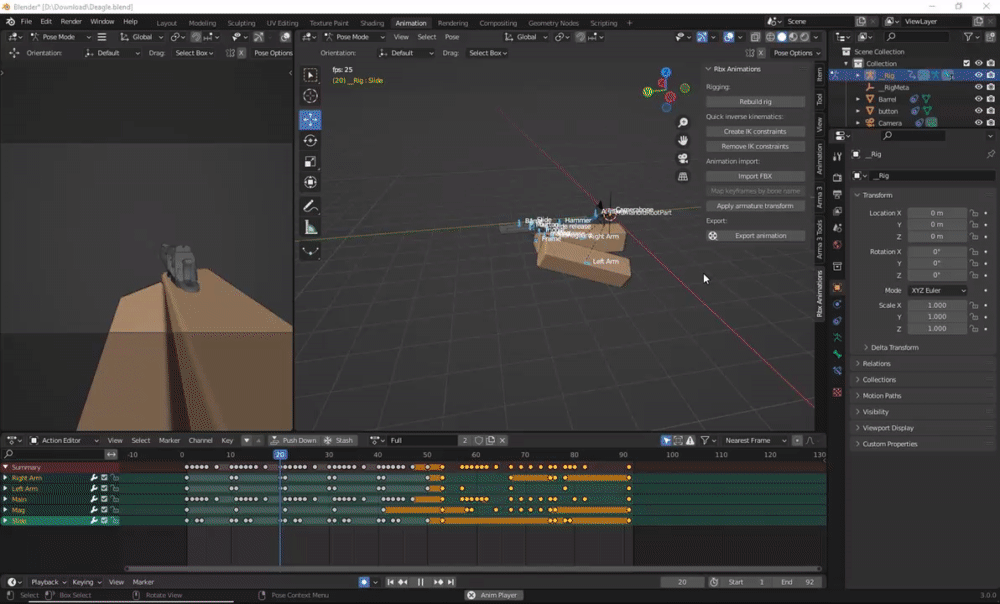The height and width of the screenshot is (604, 1000).
Task: Click the Select Box tool icon
Action: (x=310, y=75)
